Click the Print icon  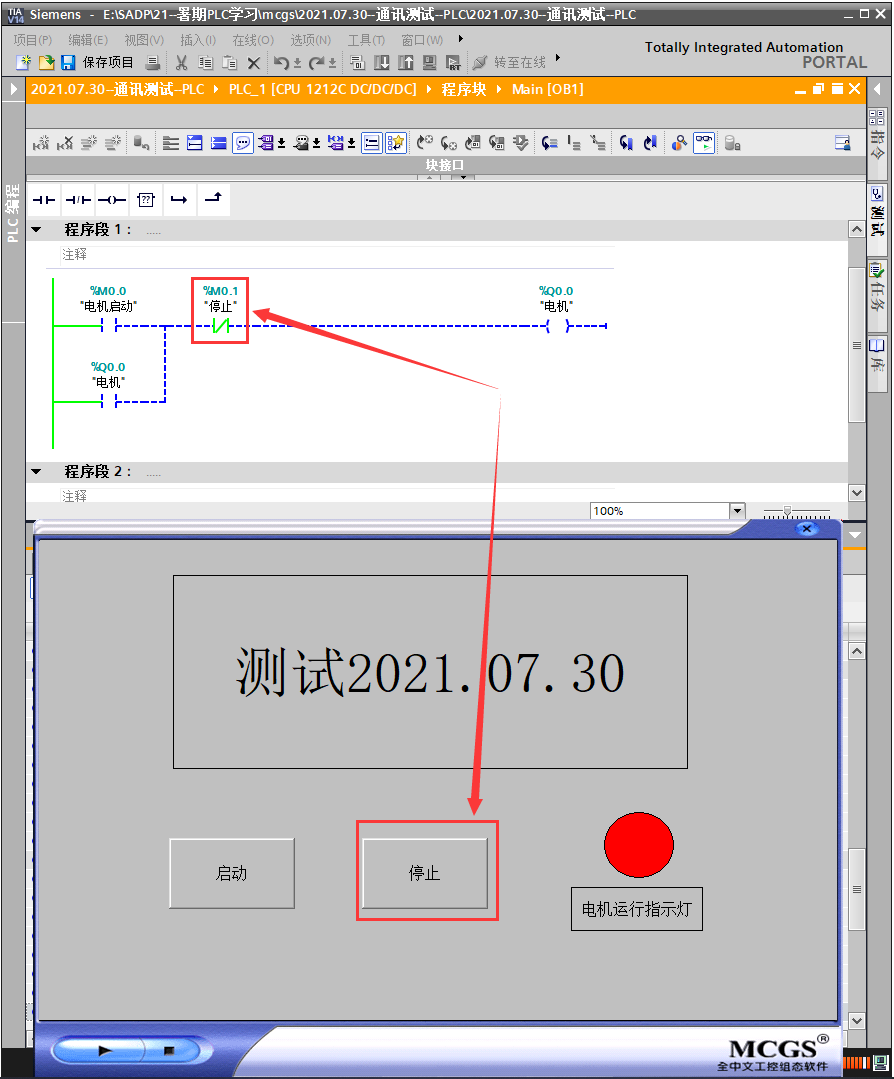coord(153,63)
